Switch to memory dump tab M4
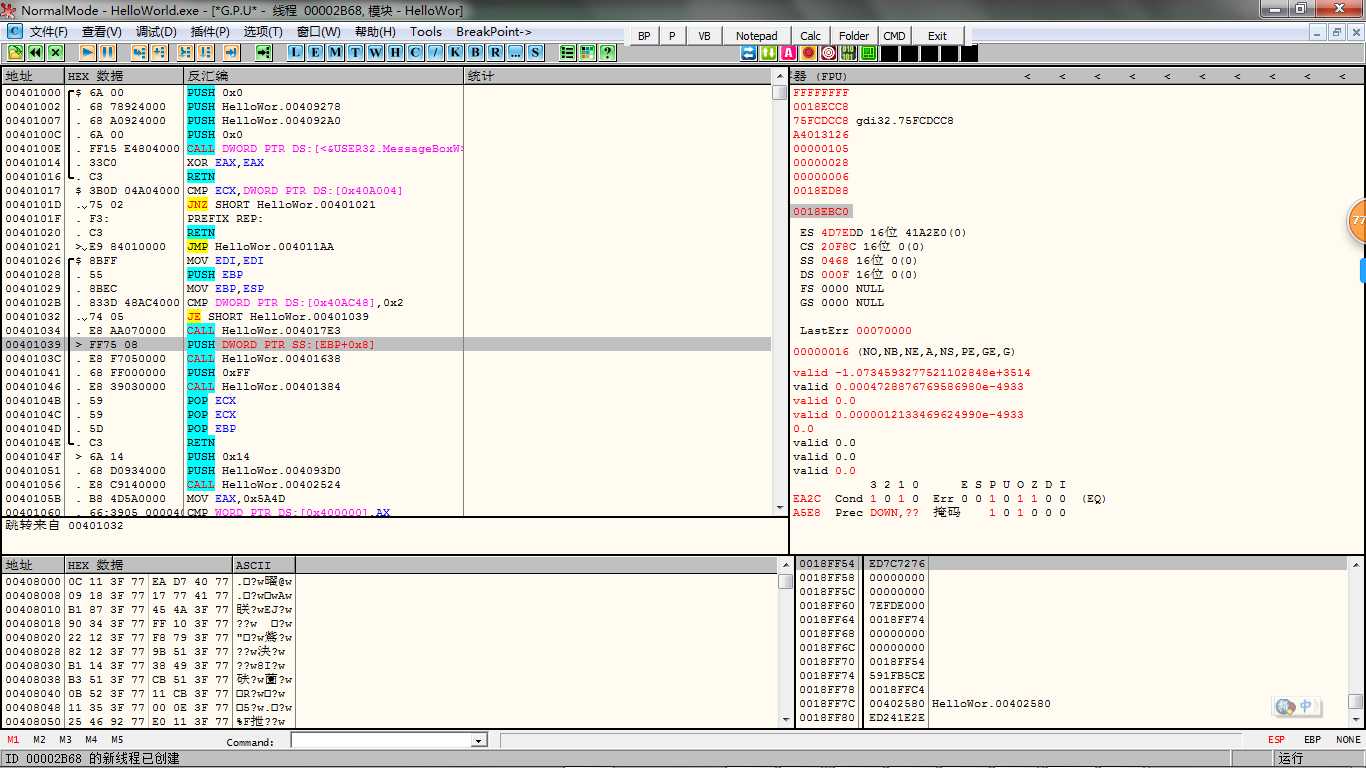Screen dimensions: 1366x768 (91, 740)
